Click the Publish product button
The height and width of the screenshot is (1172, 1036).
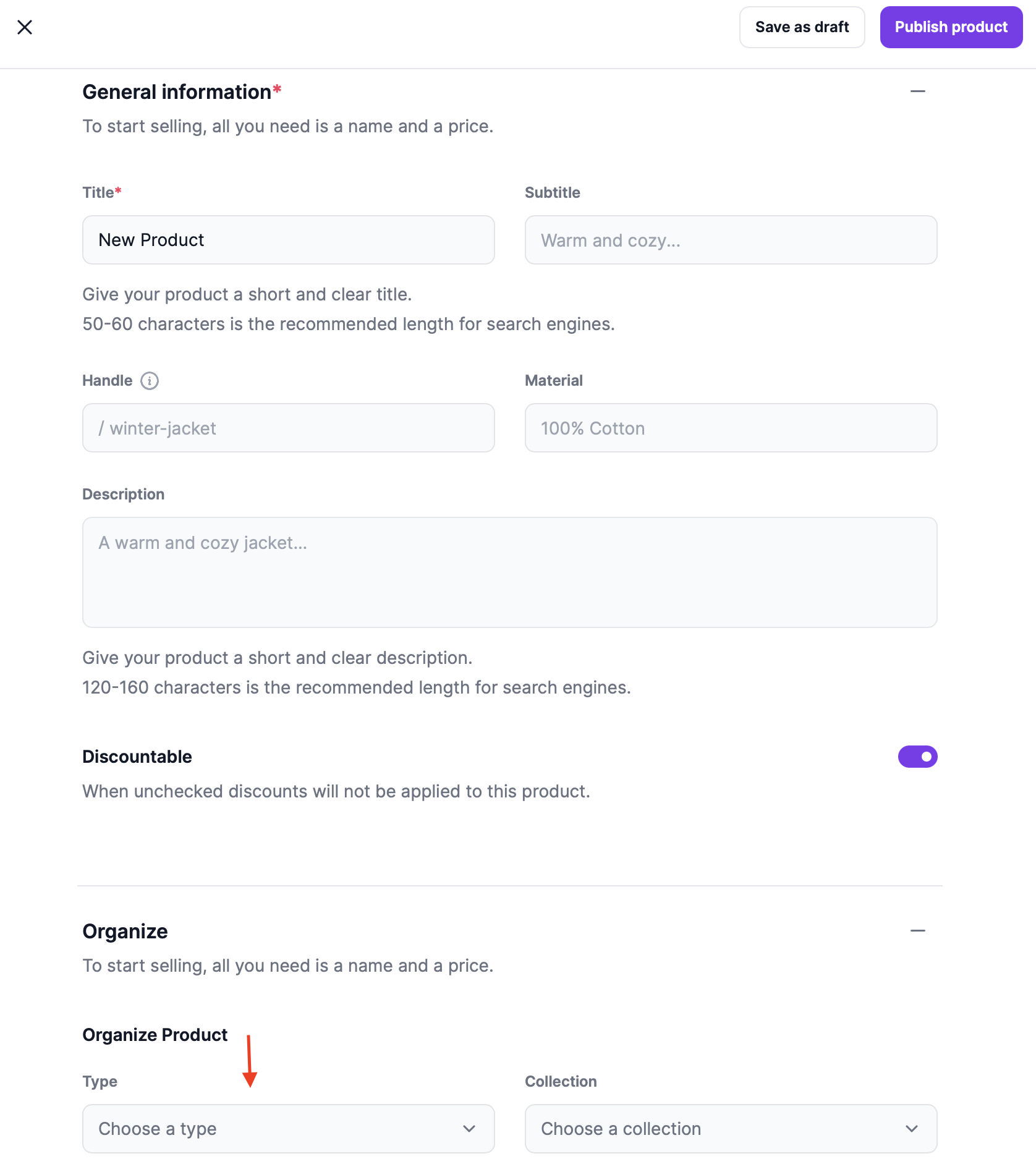coord(951,27)
